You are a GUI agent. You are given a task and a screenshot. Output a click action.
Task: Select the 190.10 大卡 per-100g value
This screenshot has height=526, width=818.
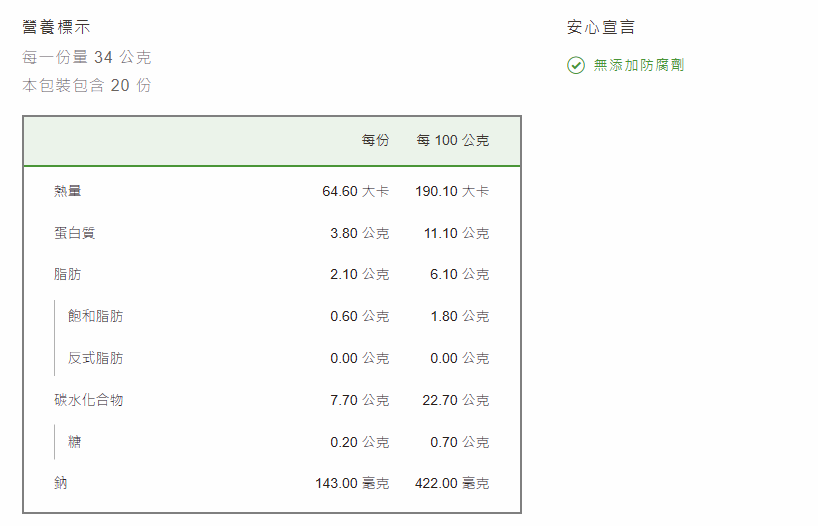(x=452, y=191)
